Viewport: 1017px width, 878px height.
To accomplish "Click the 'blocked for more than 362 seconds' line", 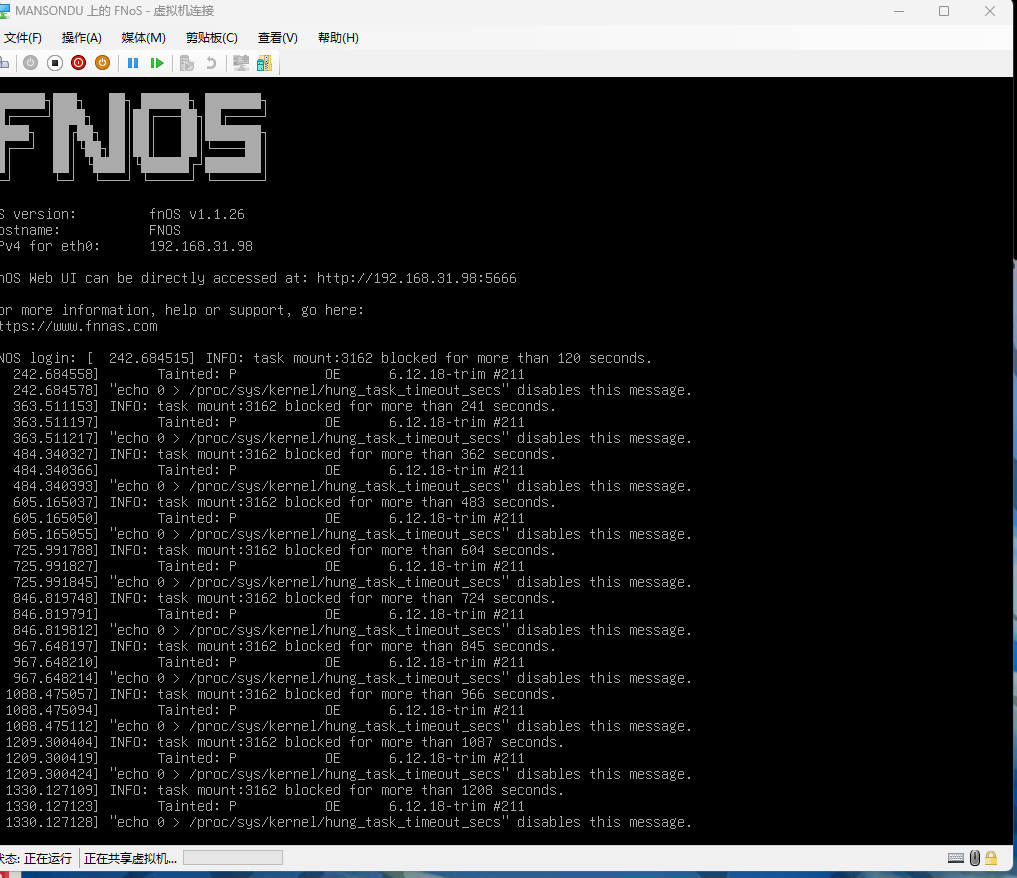I will pyautogui.click(x=285, y=454).
